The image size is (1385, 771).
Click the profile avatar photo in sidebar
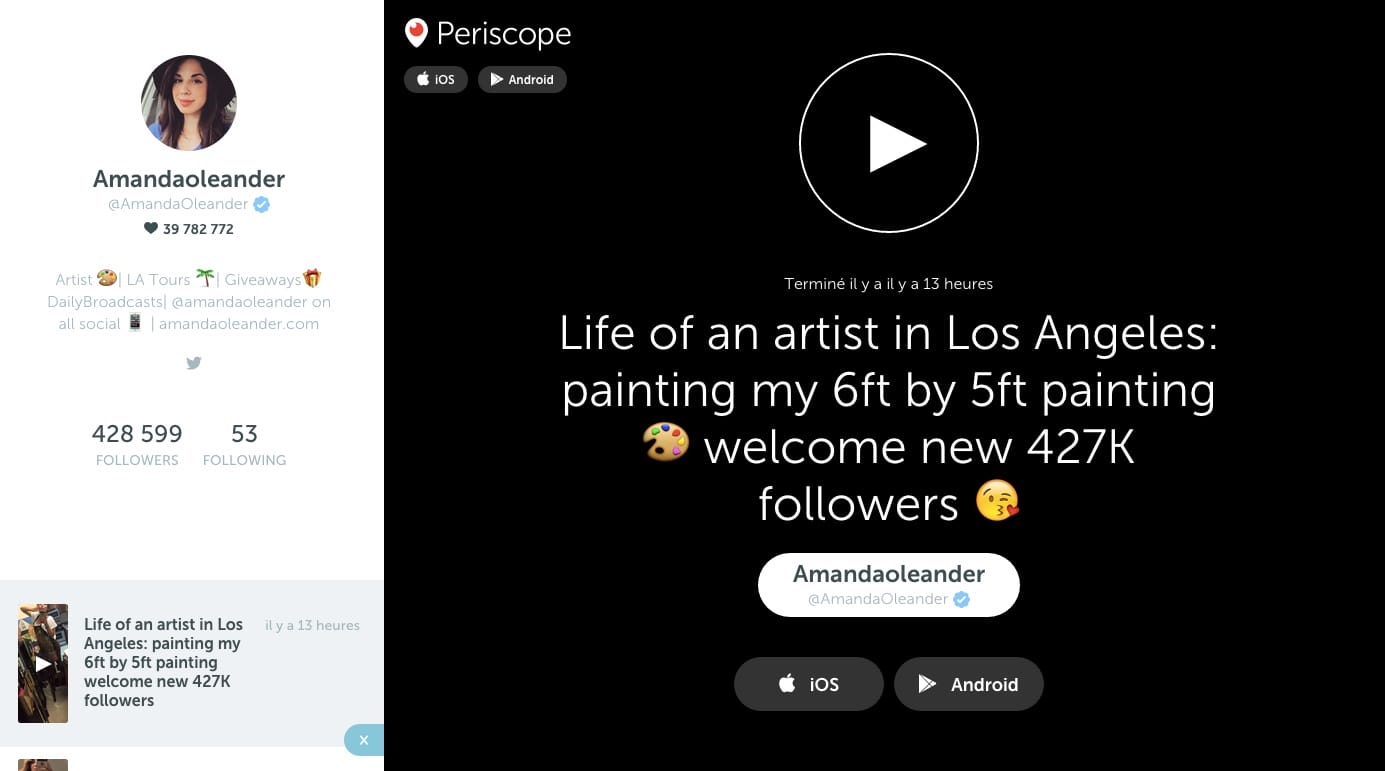tap(189, 103)
